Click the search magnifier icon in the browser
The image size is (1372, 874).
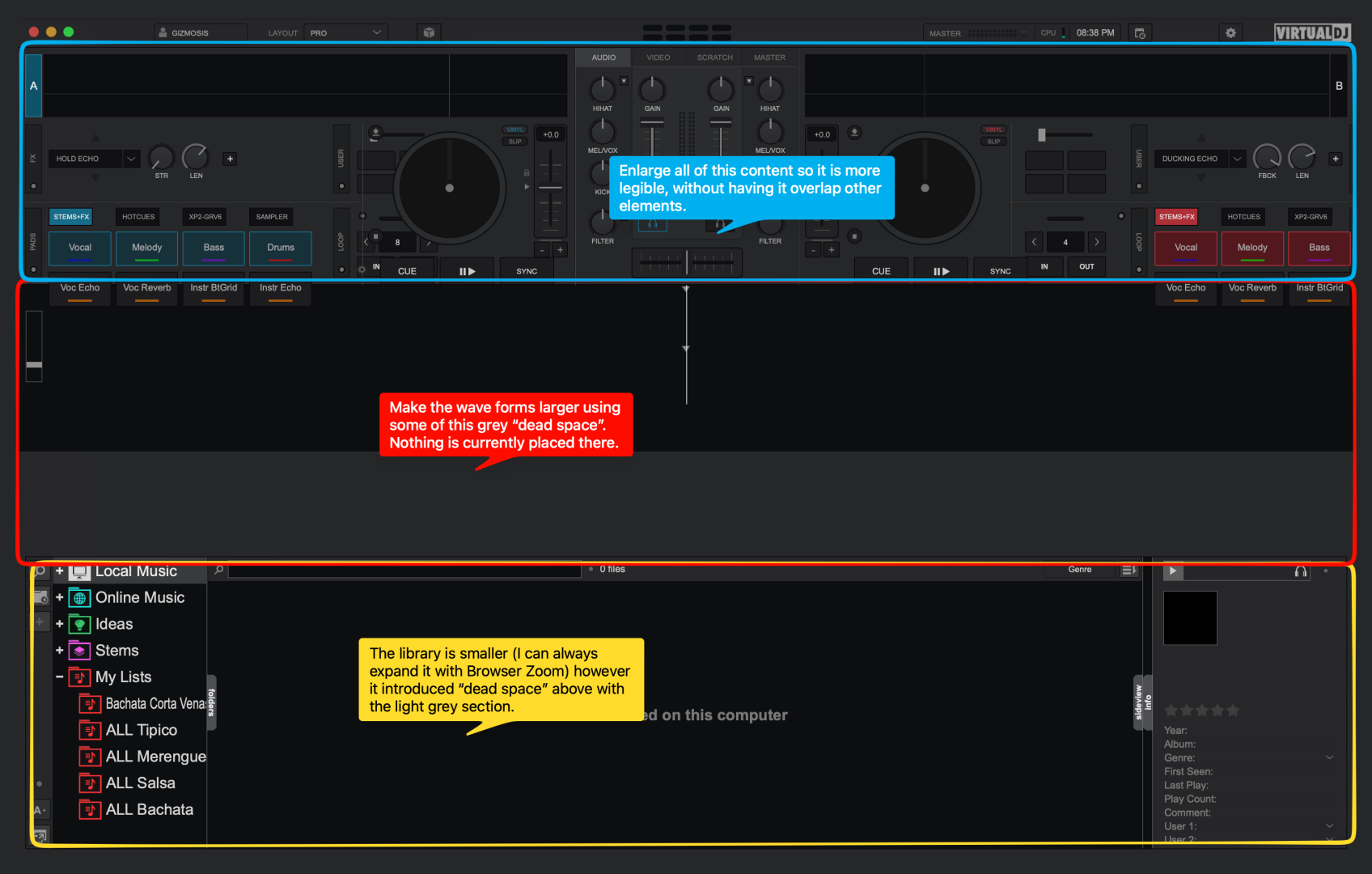[x=219, y=571]
